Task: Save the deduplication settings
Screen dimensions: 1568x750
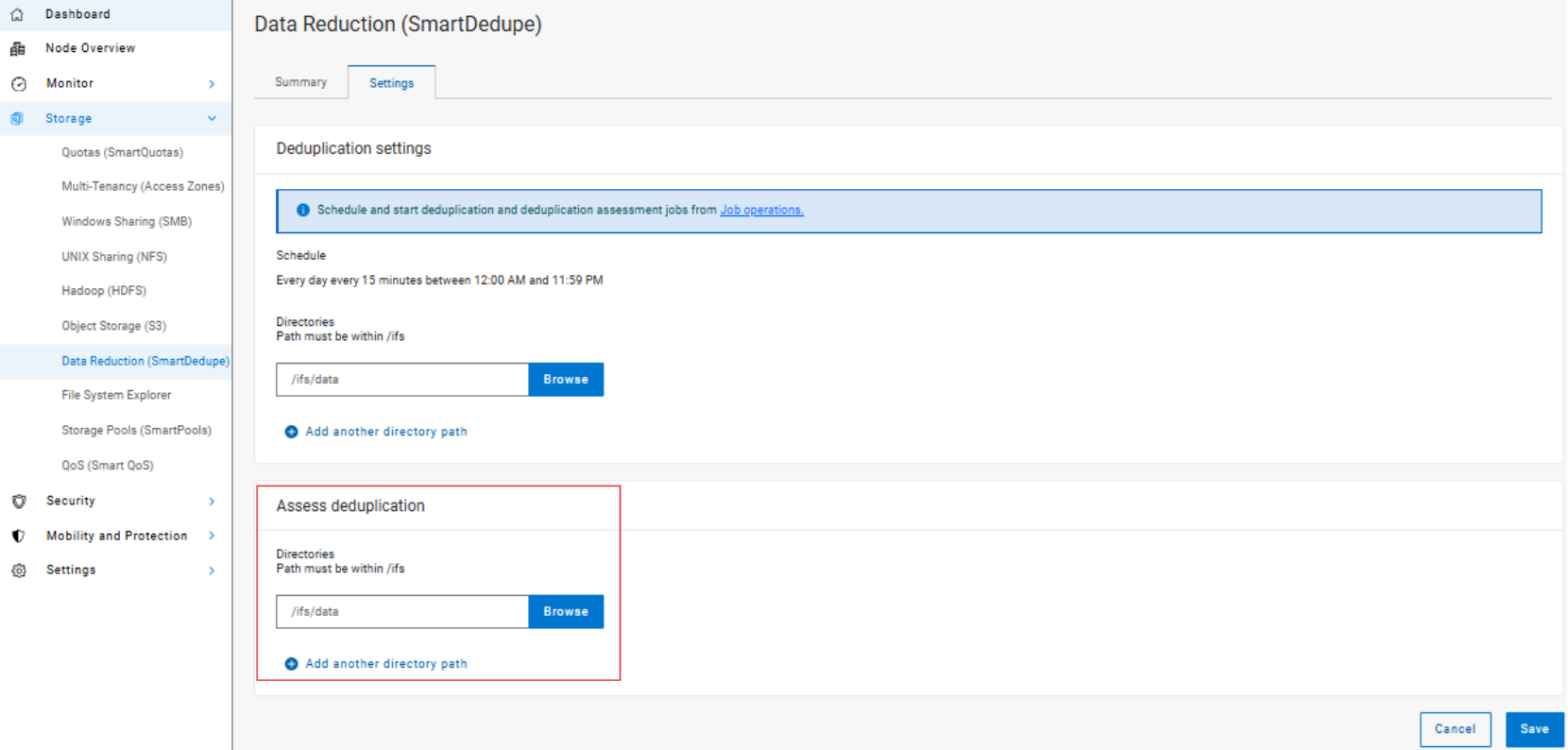Action: (1535, 729)
